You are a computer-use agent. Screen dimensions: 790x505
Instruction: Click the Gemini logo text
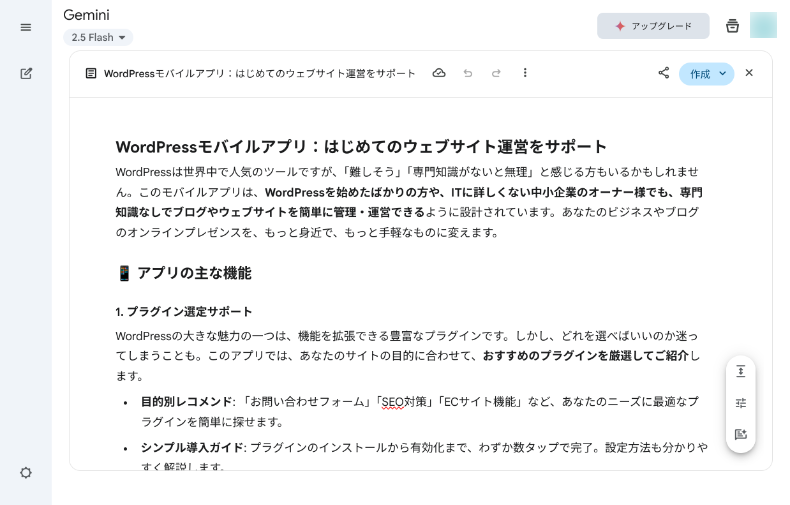click(x=86, y=15)
